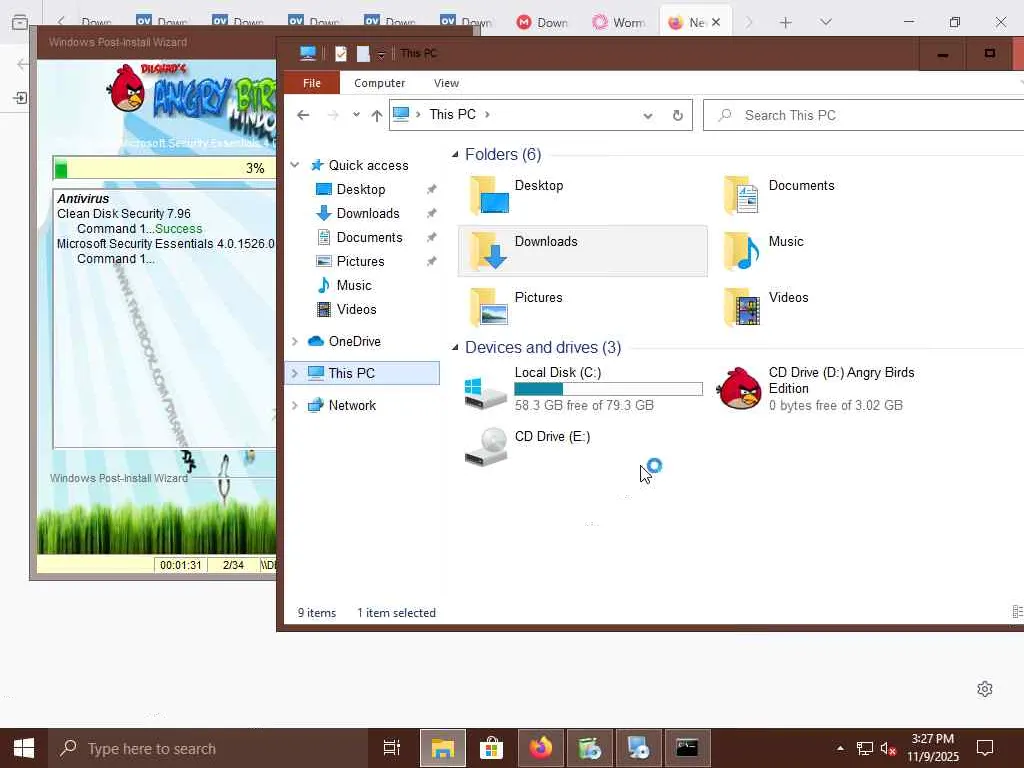Click the taskbar search box
The image size is (1024, 768).
pyautogui.click(x=208, y=748)
